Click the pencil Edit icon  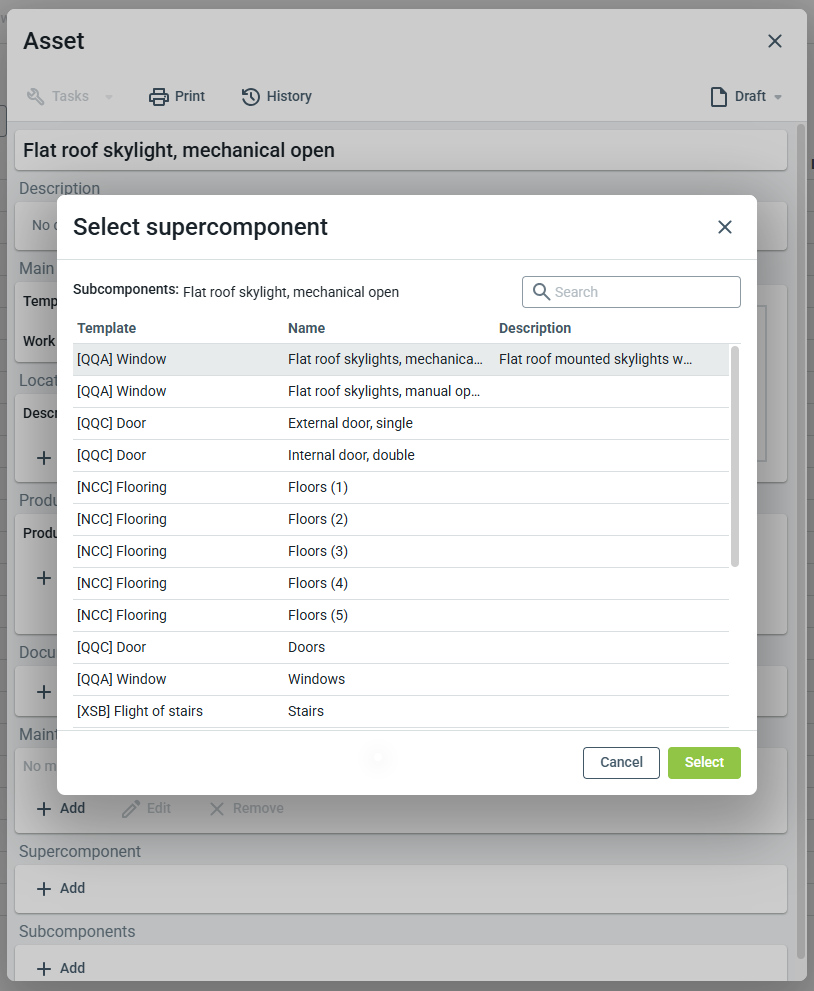(131, 808)
